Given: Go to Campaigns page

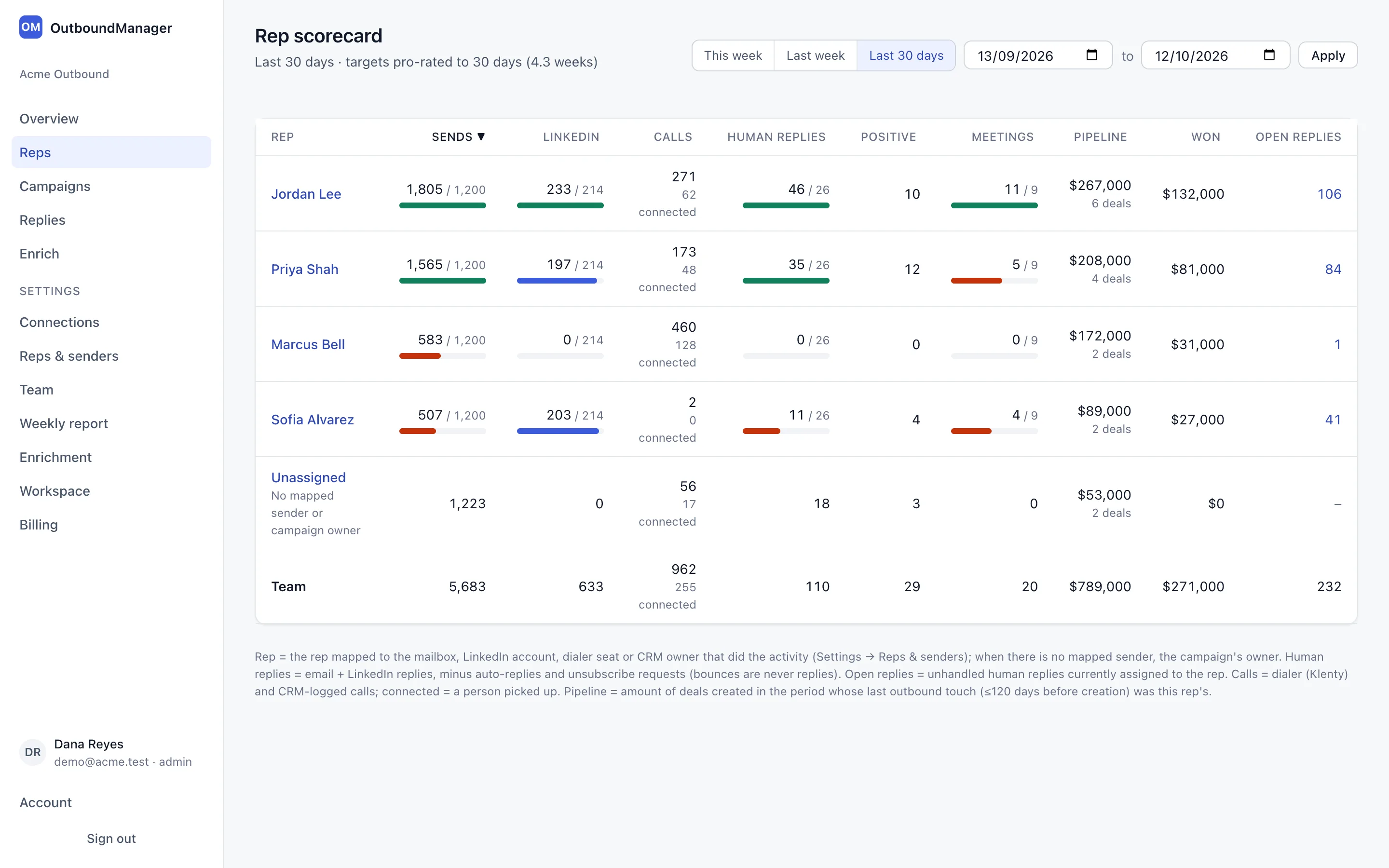Looking at the screenshot, I should [x=111, y=186].
